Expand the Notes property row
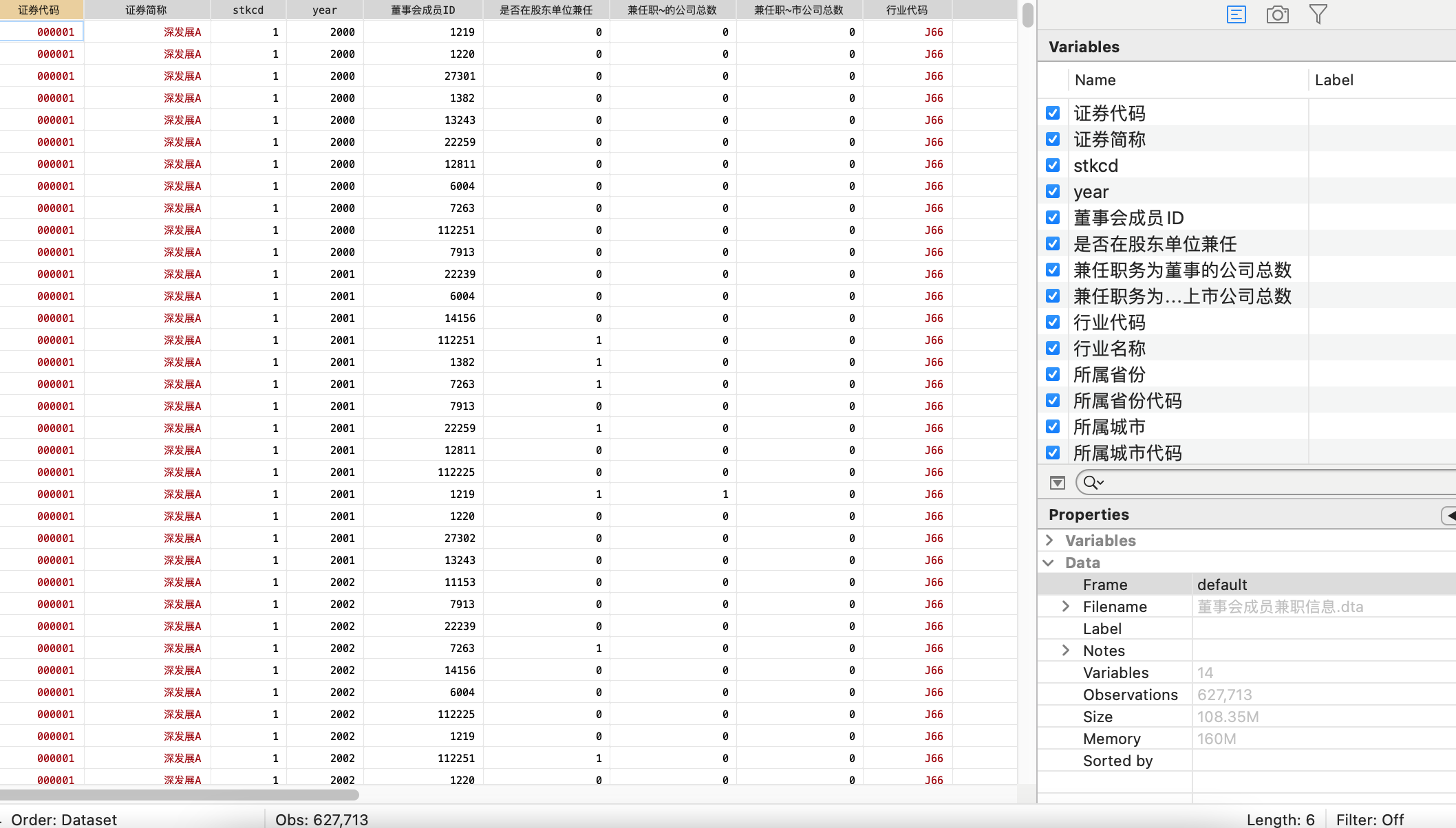The width and height of the screenshot is (1456, 828). tap(1066, 651)
